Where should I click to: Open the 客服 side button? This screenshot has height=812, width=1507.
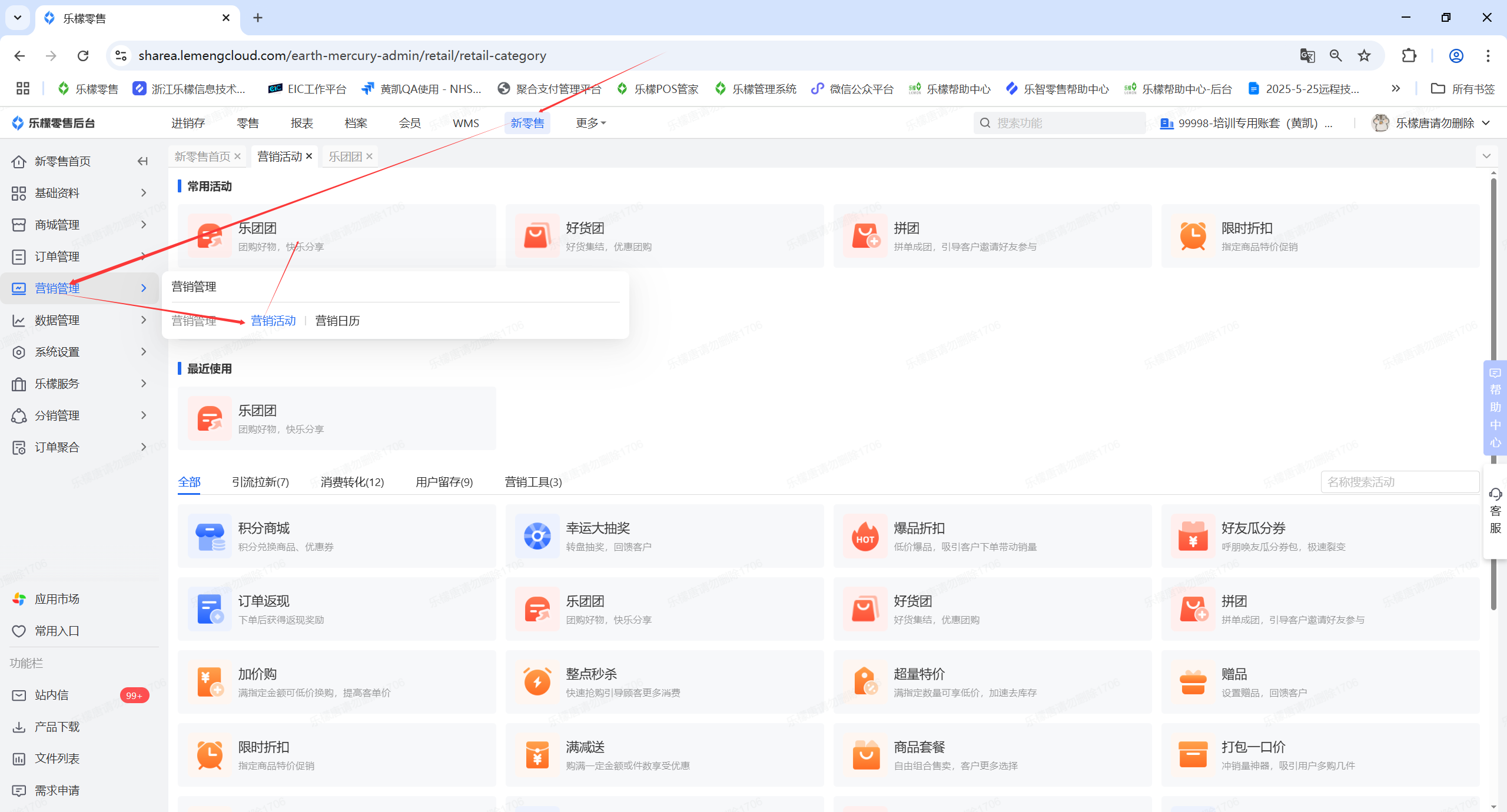(1495, 511)
